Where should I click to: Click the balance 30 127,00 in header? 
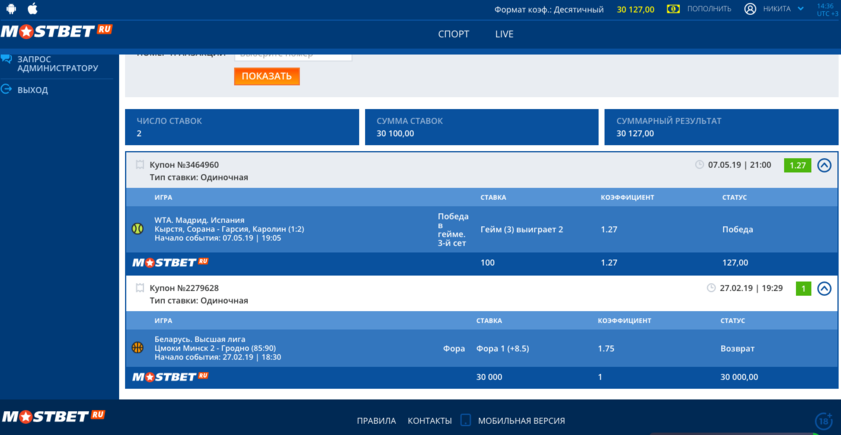pos(636,10)
